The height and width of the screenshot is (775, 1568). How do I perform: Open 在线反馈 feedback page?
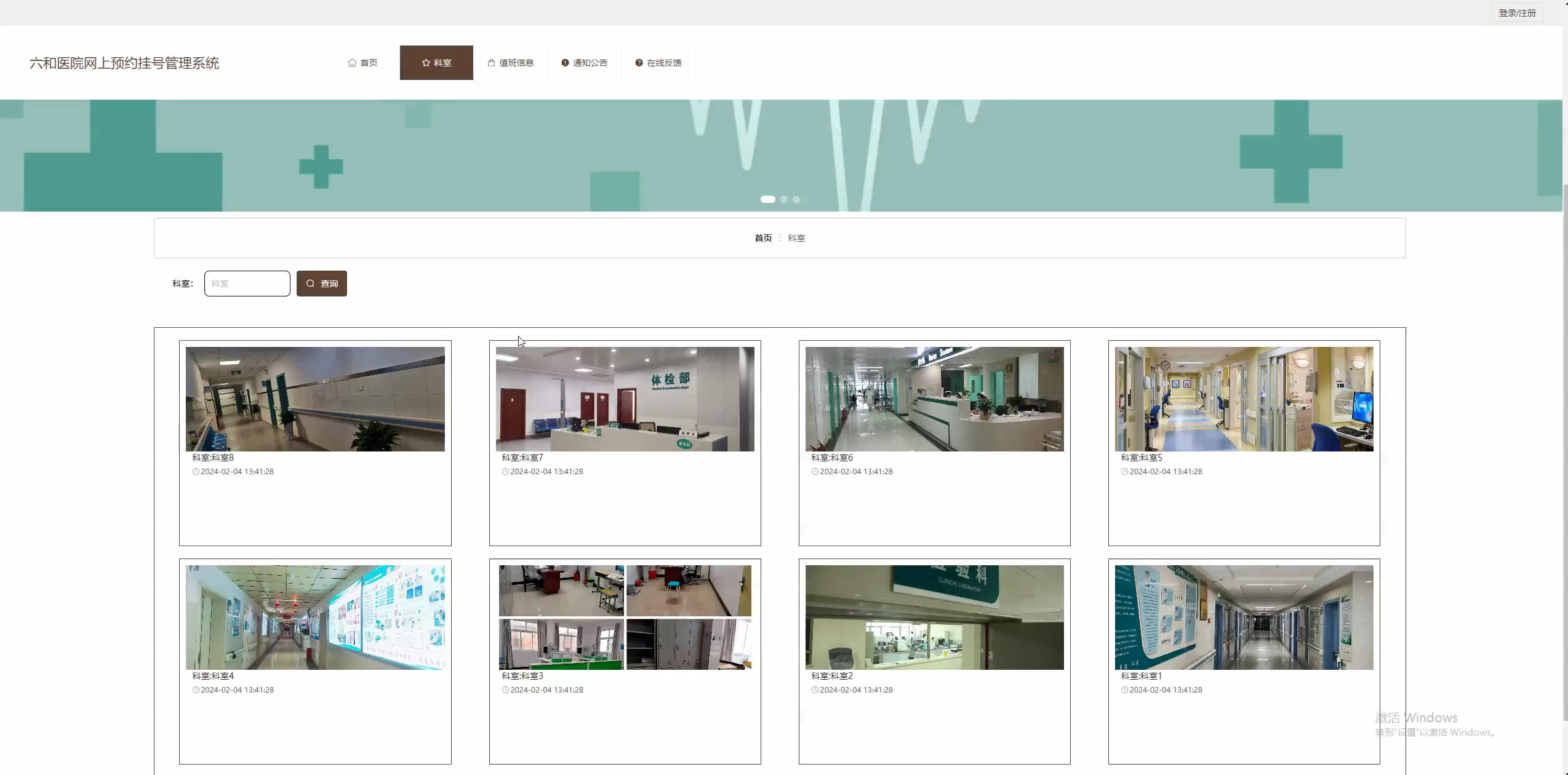click(x=658, y=63)
